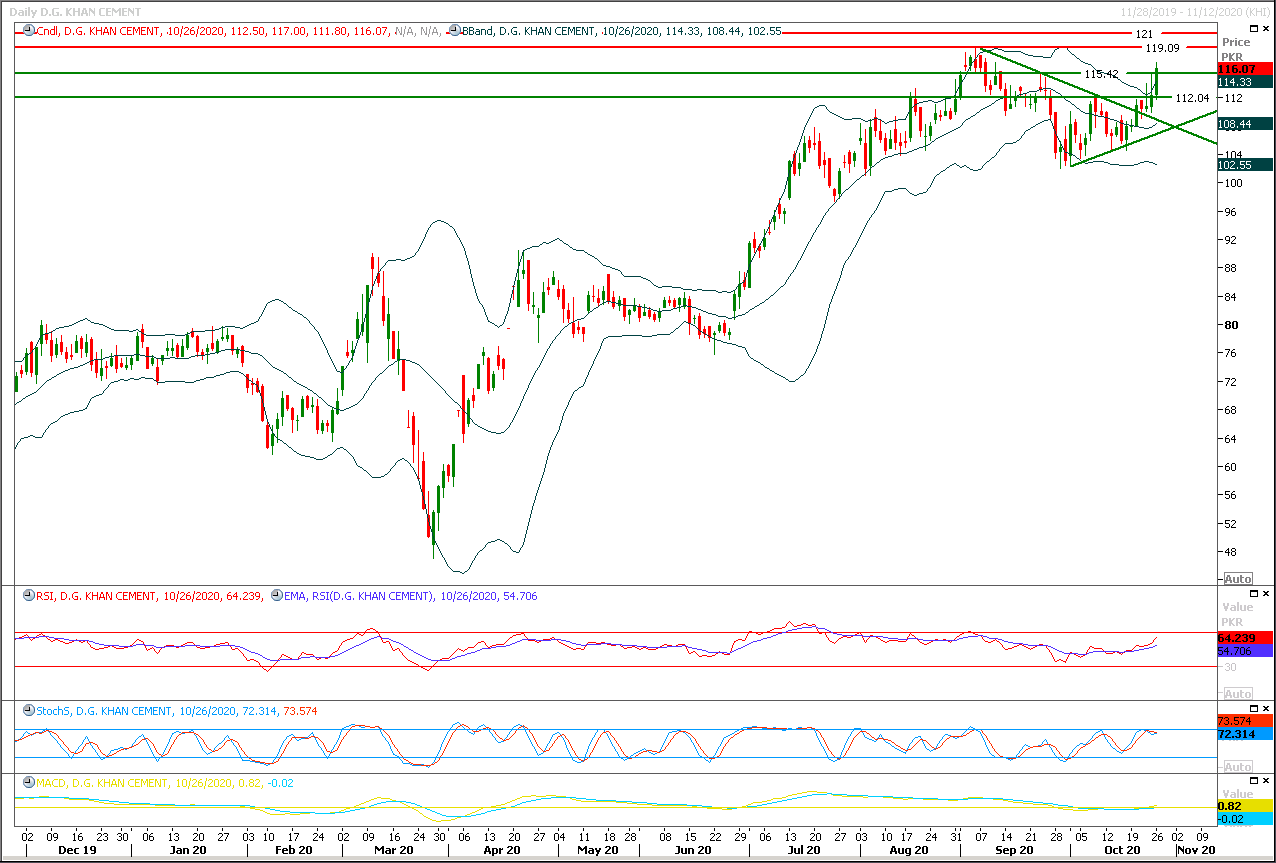Click the red 116.07 last price tag

pos(1245,69)
